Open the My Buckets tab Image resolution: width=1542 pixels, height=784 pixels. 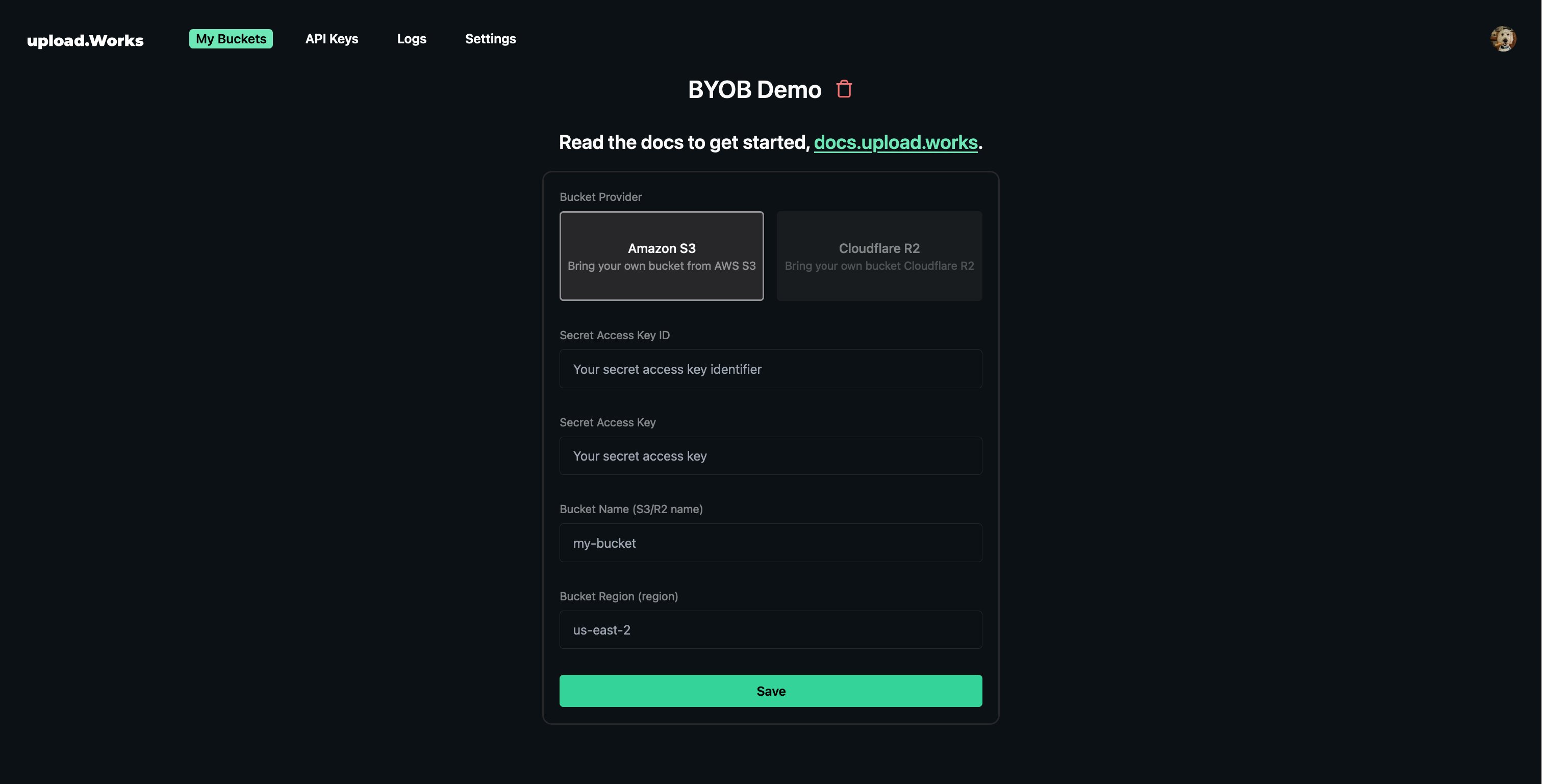[231, 39]
